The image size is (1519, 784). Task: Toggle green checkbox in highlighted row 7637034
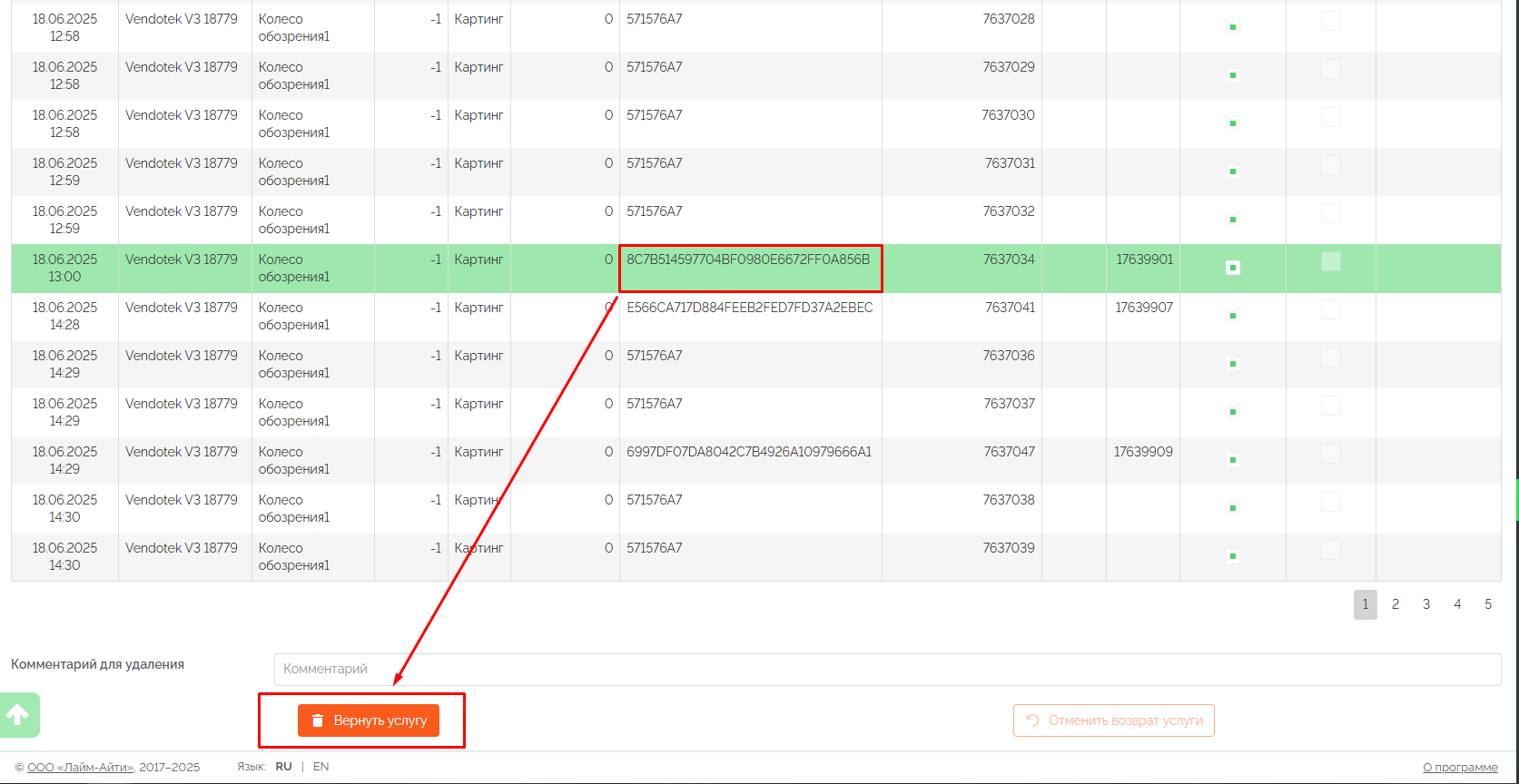[1232, 268]
